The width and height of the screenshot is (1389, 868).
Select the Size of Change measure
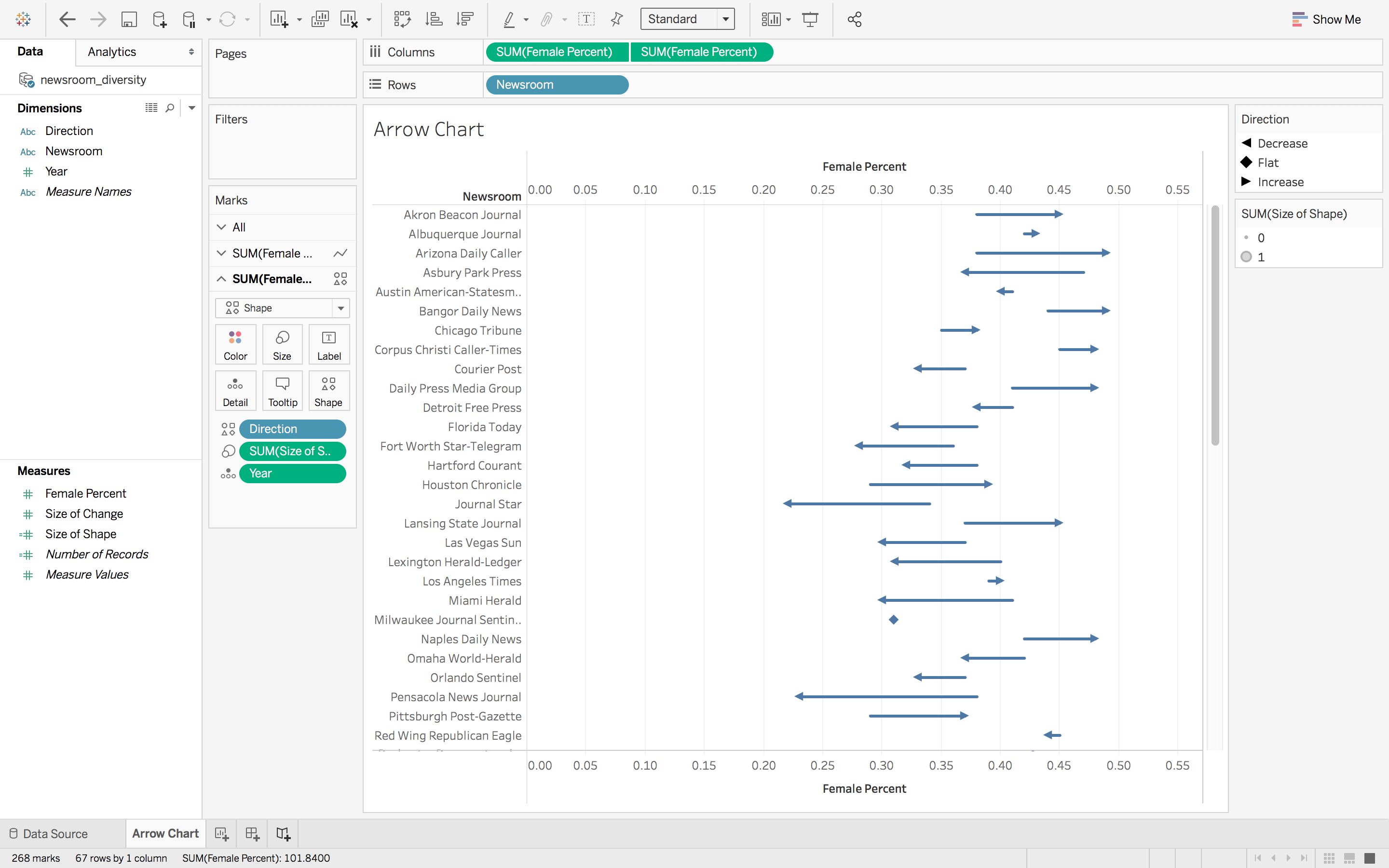click(84, 514)
